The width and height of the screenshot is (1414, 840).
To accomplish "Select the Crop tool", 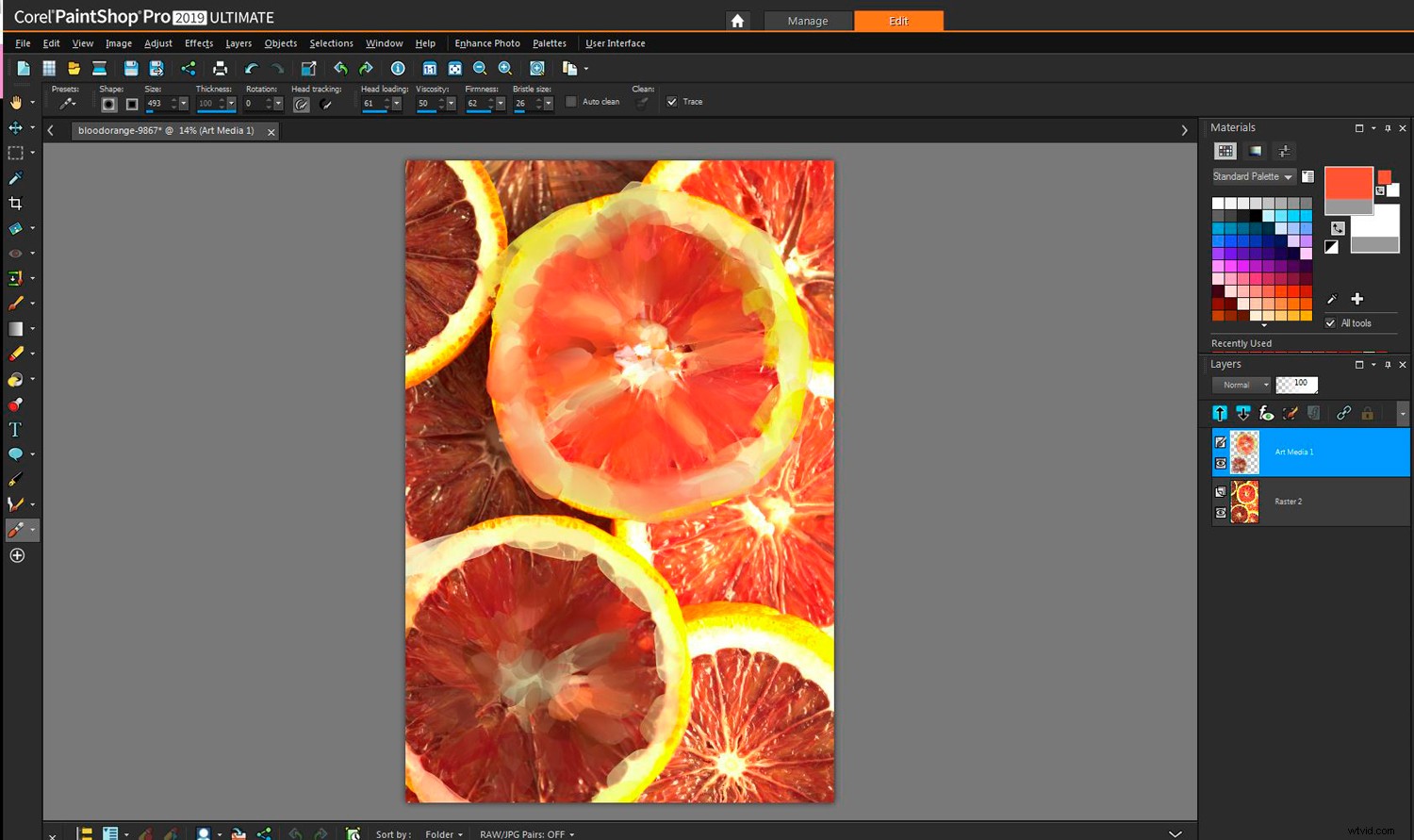I will click(17, 203).
